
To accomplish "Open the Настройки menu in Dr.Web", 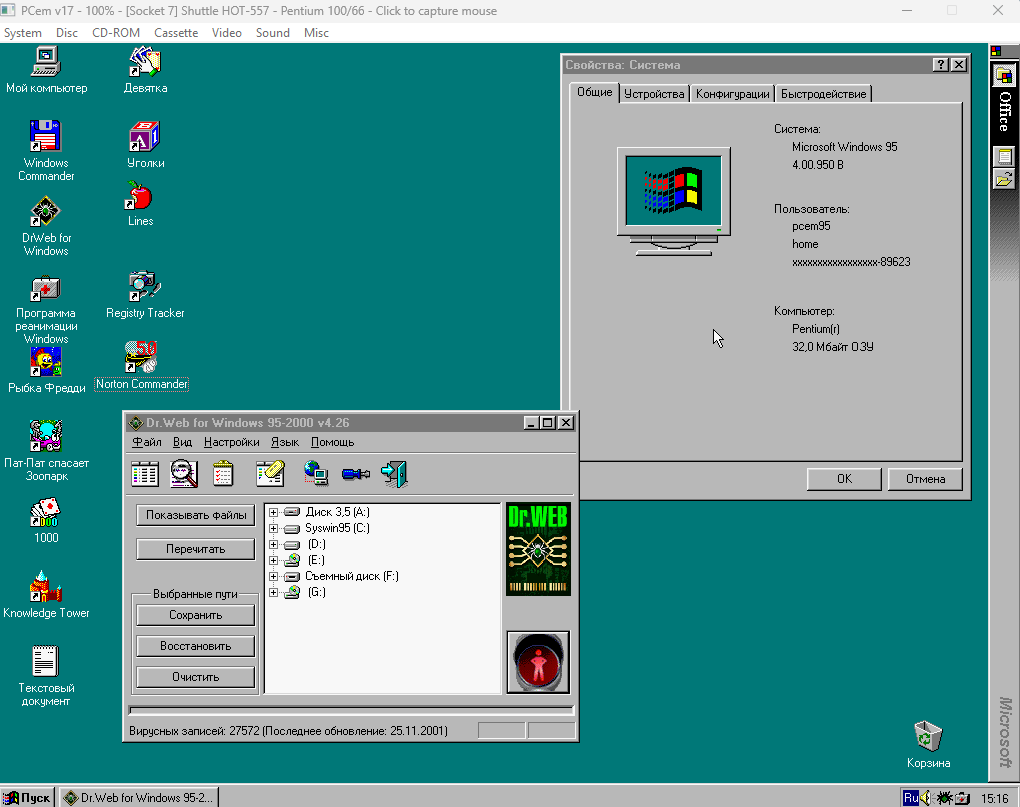I will pyautogui.click(x=231, y=442).
